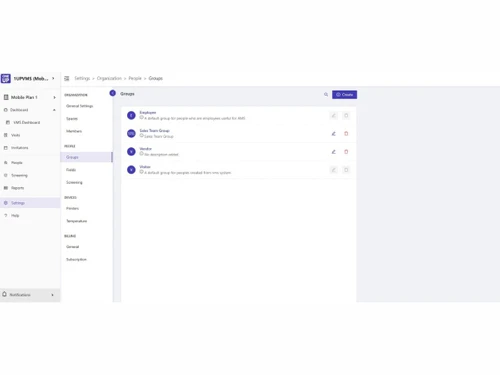Click the Employee group avatar

(x=131, y=115)
